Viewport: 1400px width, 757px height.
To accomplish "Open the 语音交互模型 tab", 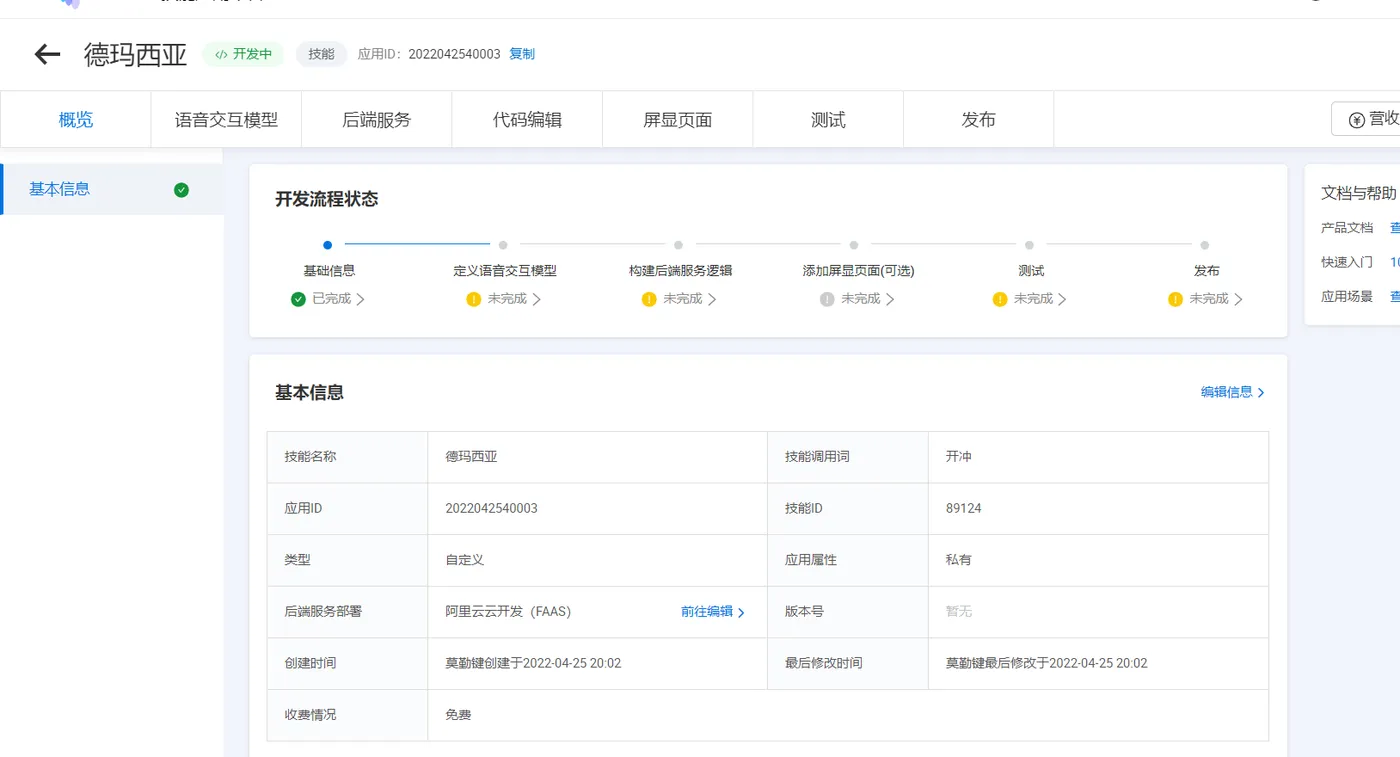I will (226, 120).
